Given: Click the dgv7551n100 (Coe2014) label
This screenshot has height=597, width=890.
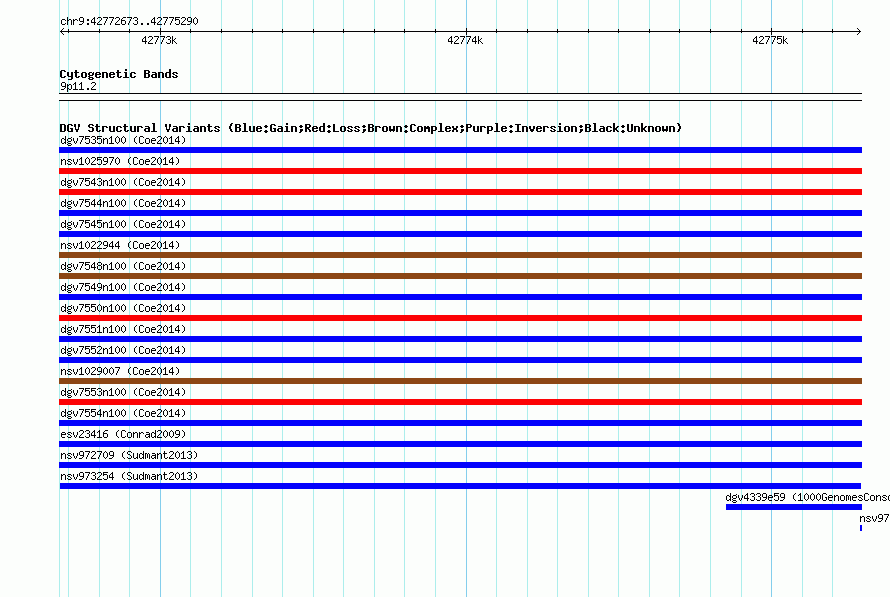Looking at the screenshot, I should [x=123, y=329].
